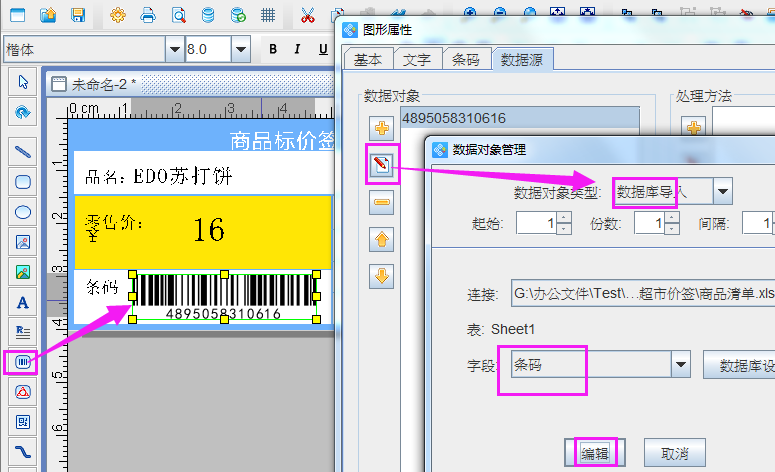Image resolution: width=775 pixels, height=472 pixels.
Task: Open the 字段 field dropdown
Action: (680, 365)
